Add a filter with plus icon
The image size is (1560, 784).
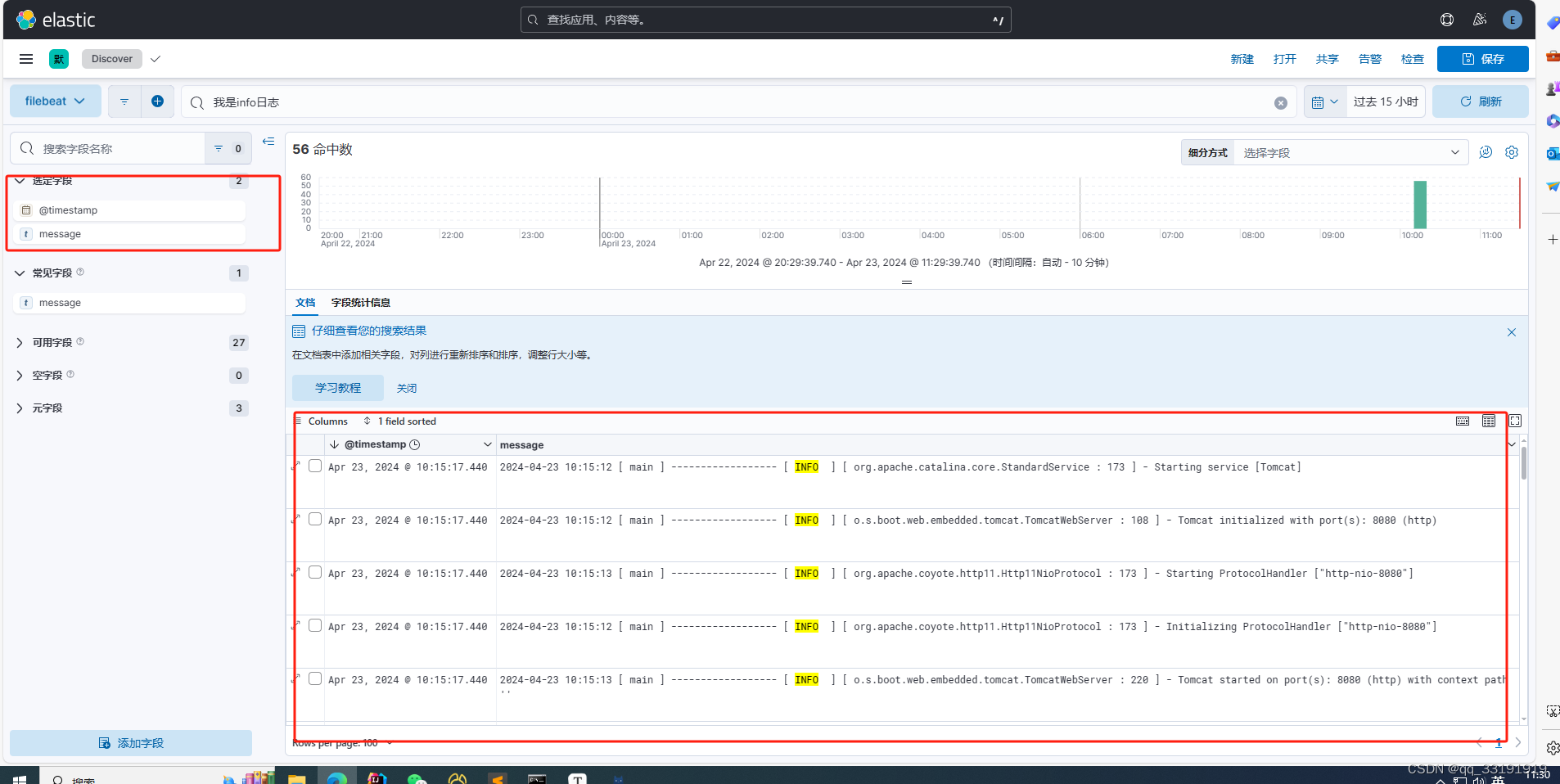click(157, 101)
